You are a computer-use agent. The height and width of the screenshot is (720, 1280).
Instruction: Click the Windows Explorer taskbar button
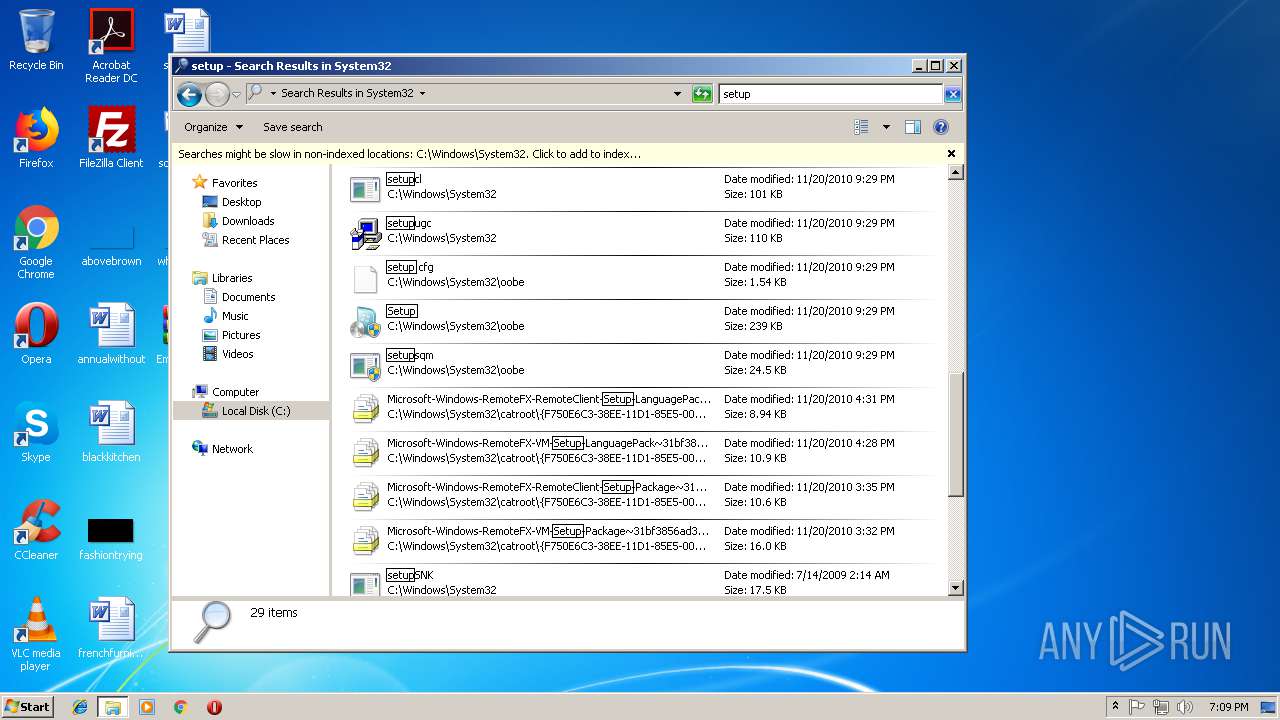point(112,707)
